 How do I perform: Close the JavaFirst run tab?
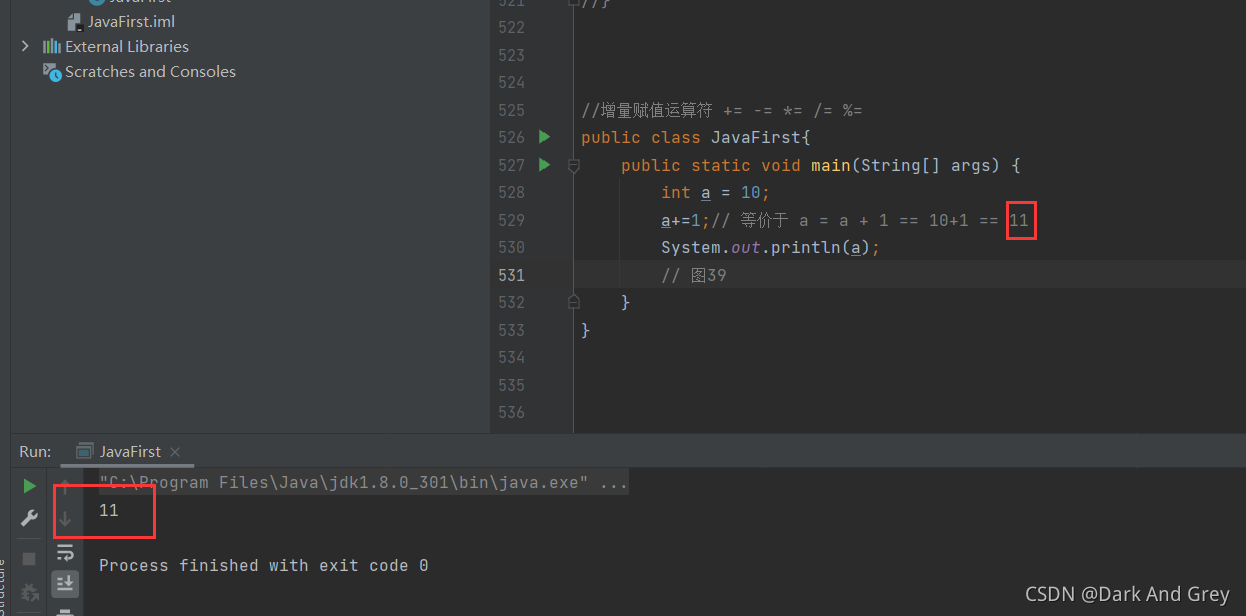pos(174,452)
